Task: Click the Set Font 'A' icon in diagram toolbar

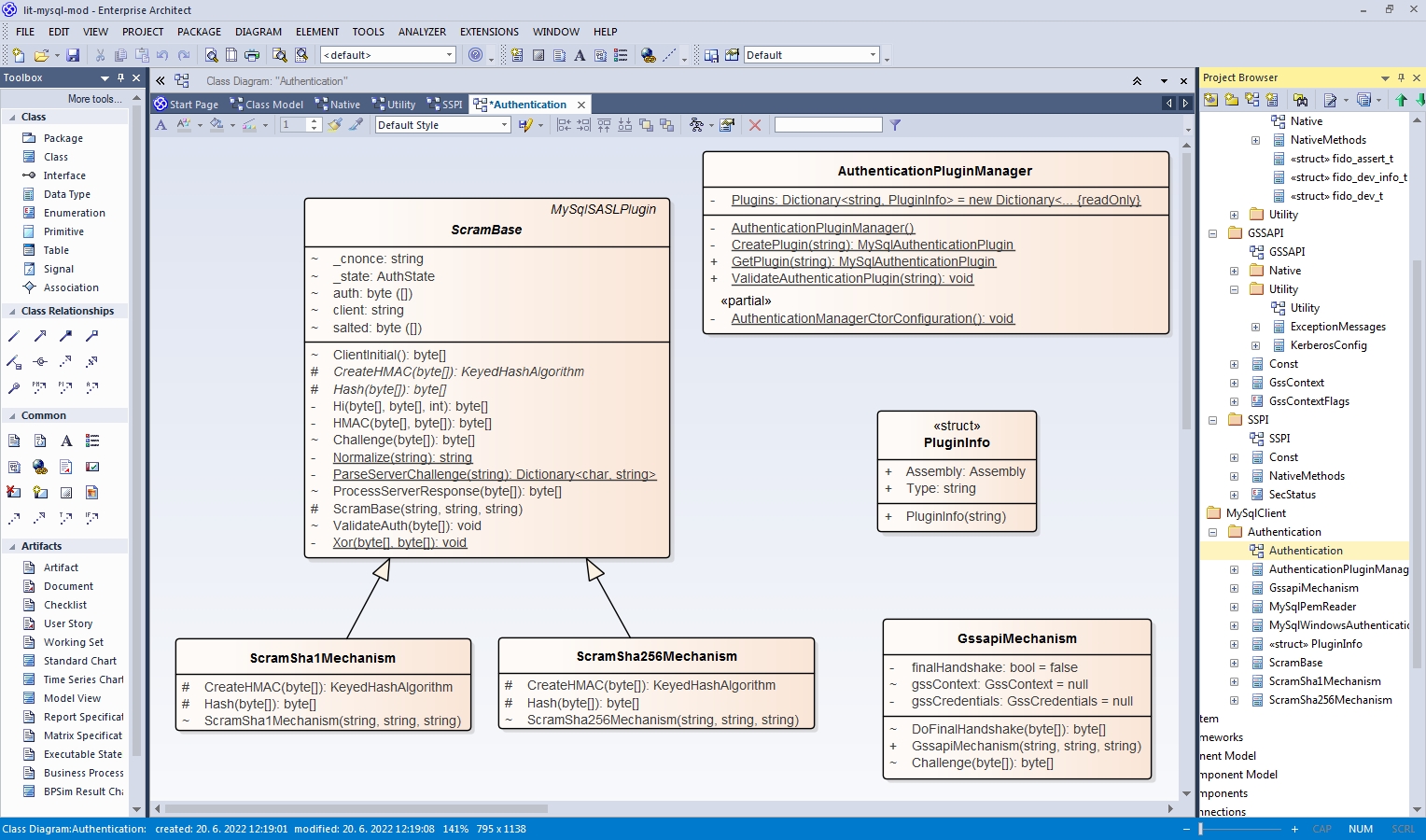Action: click(161, 125)
